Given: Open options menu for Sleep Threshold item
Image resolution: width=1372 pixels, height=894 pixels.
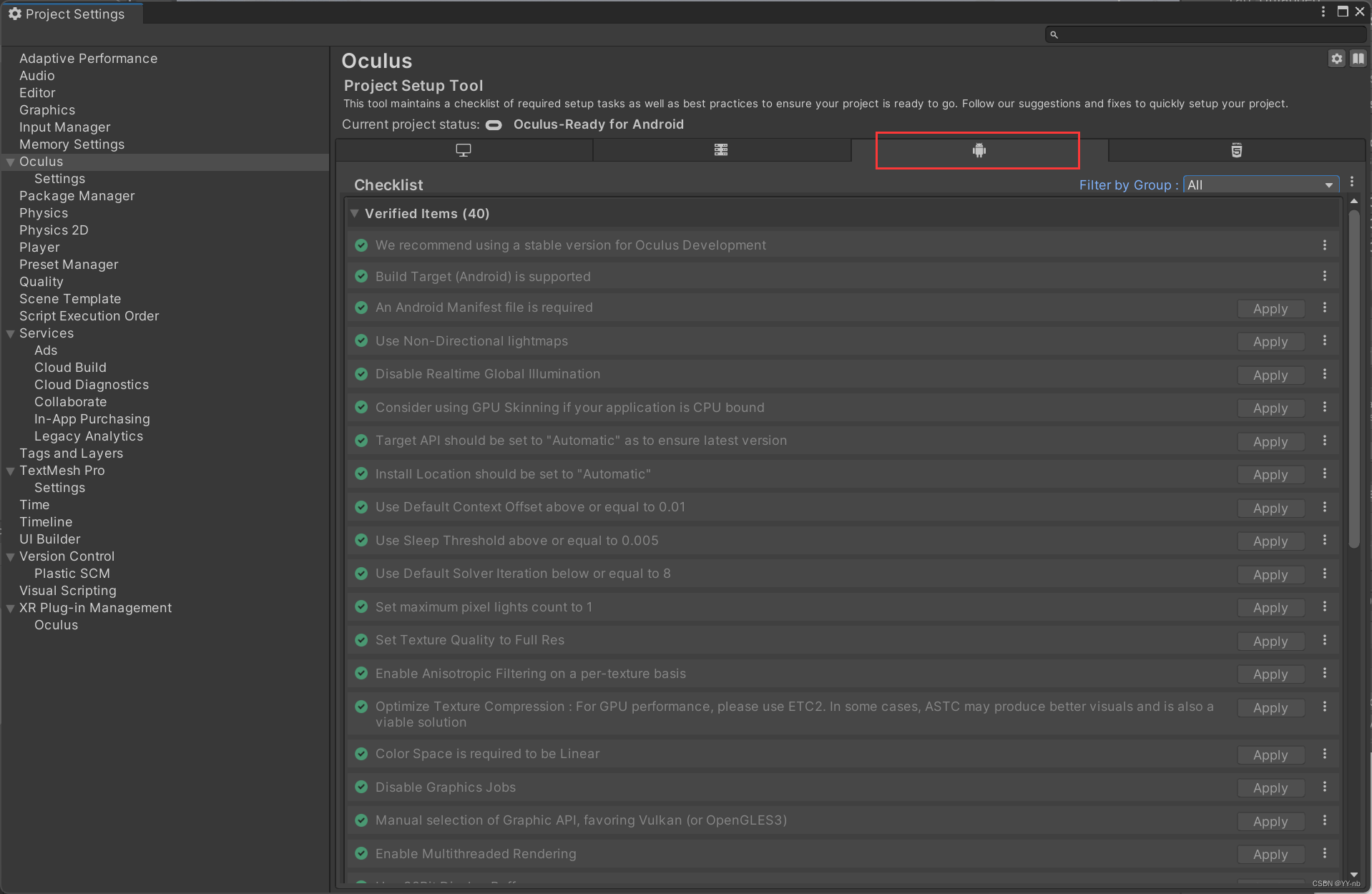Looking at the screenshot, I should coord(1324,540).
